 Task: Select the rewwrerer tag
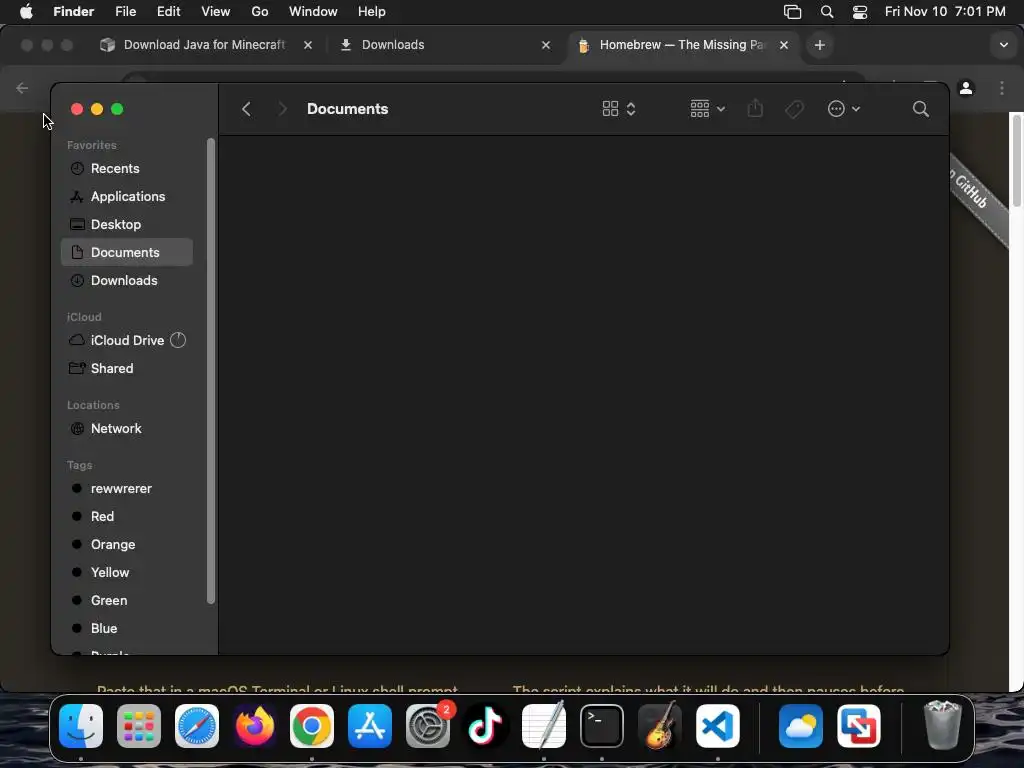[127, 488]
